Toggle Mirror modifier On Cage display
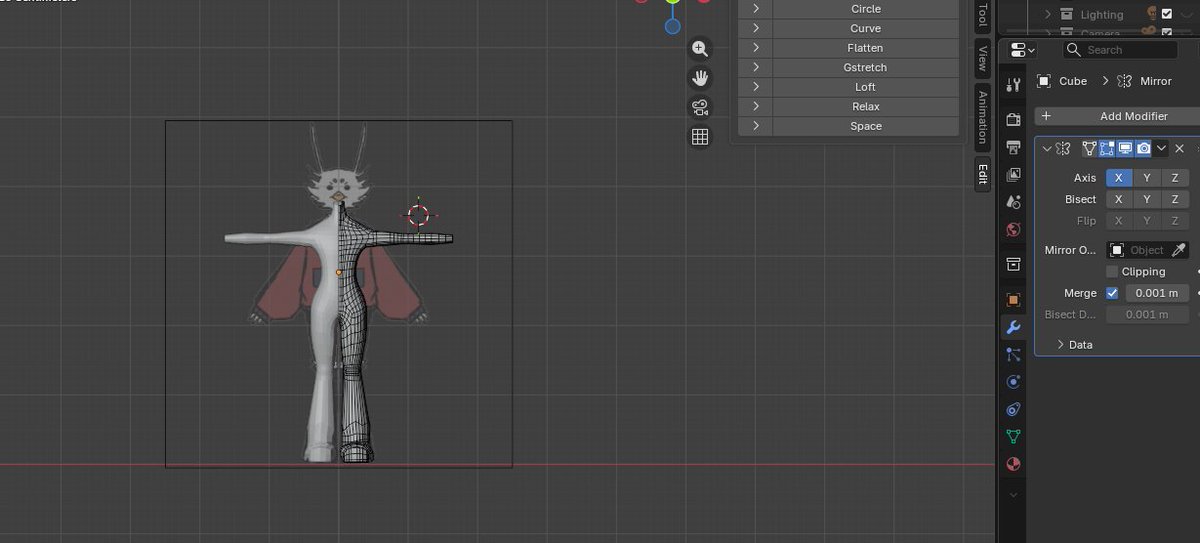The image size is (1200, 543). (1089, 148)
